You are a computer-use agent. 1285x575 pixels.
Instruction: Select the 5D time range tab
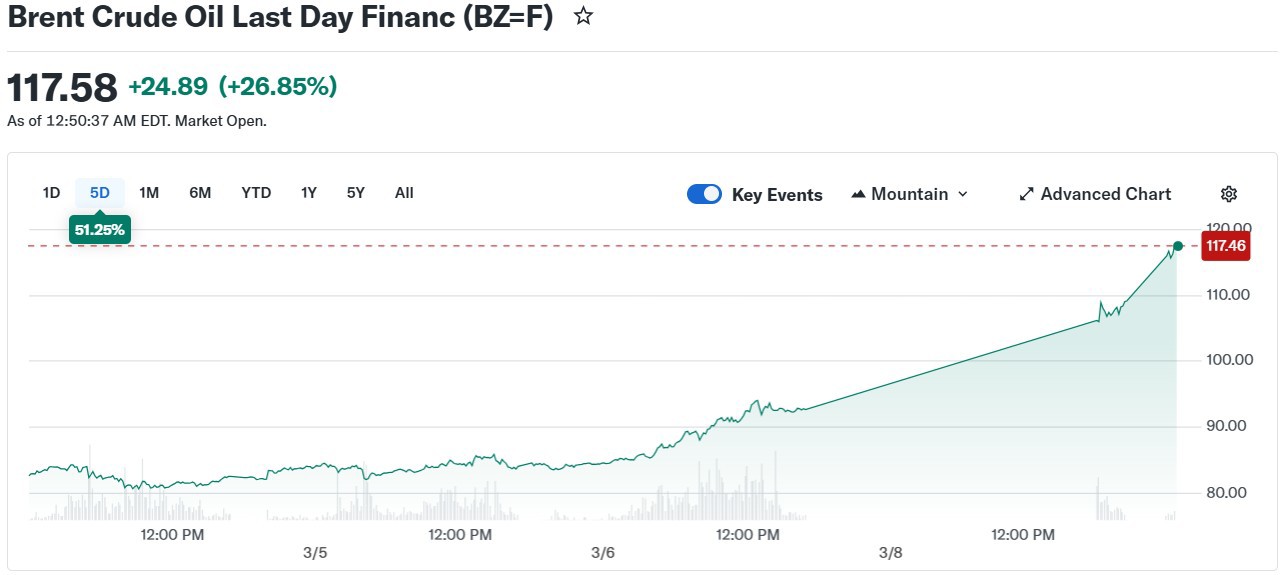[x=100, y=193]
